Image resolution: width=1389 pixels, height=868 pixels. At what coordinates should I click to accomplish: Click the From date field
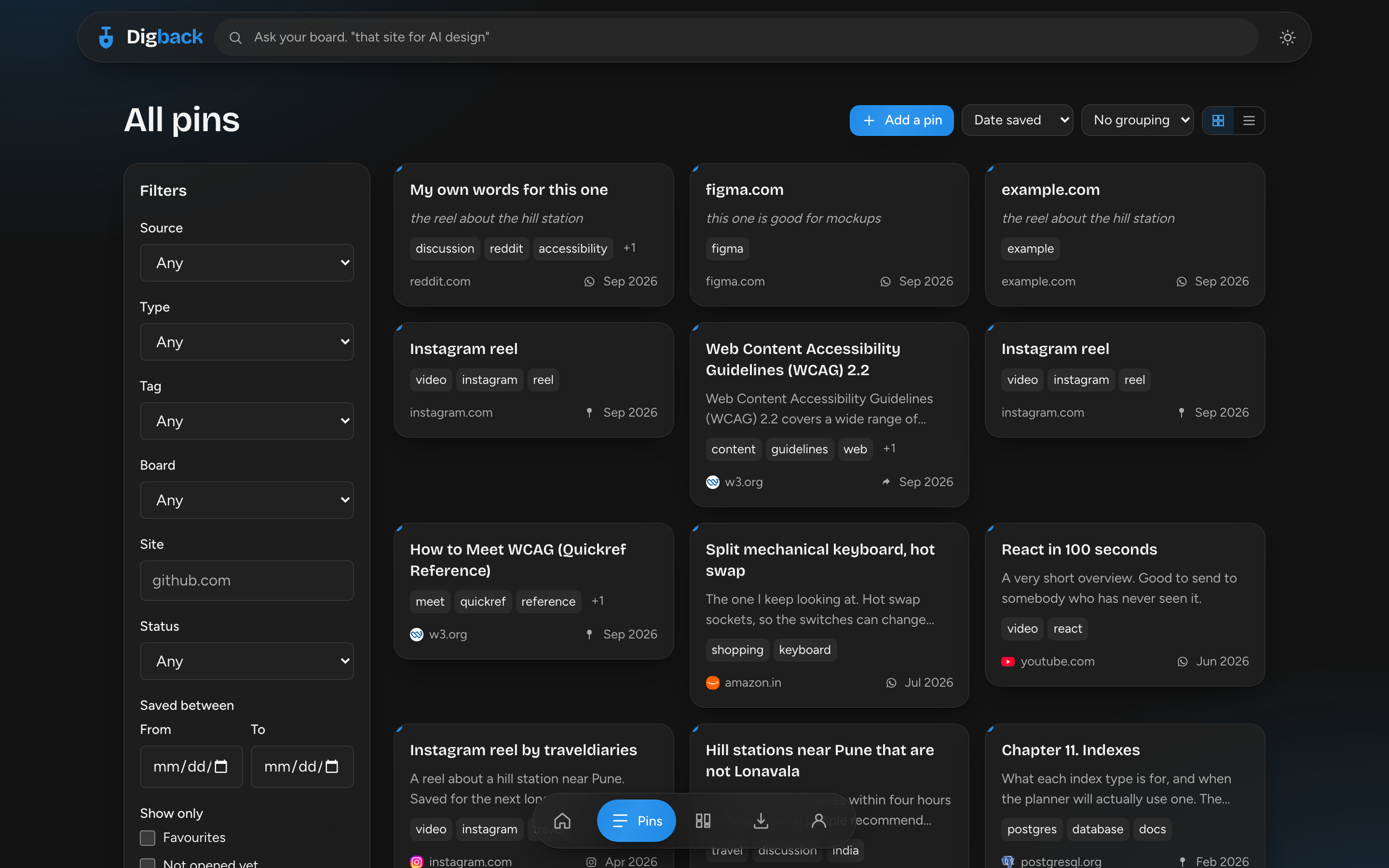(x=191, y=766)
